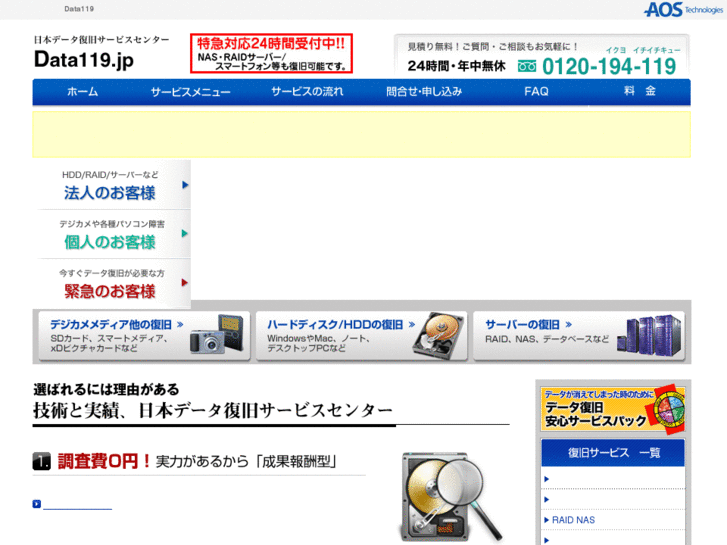Click blue arrow beside 法人のお客様
This screenshot has height=545, width=727.
185,185
